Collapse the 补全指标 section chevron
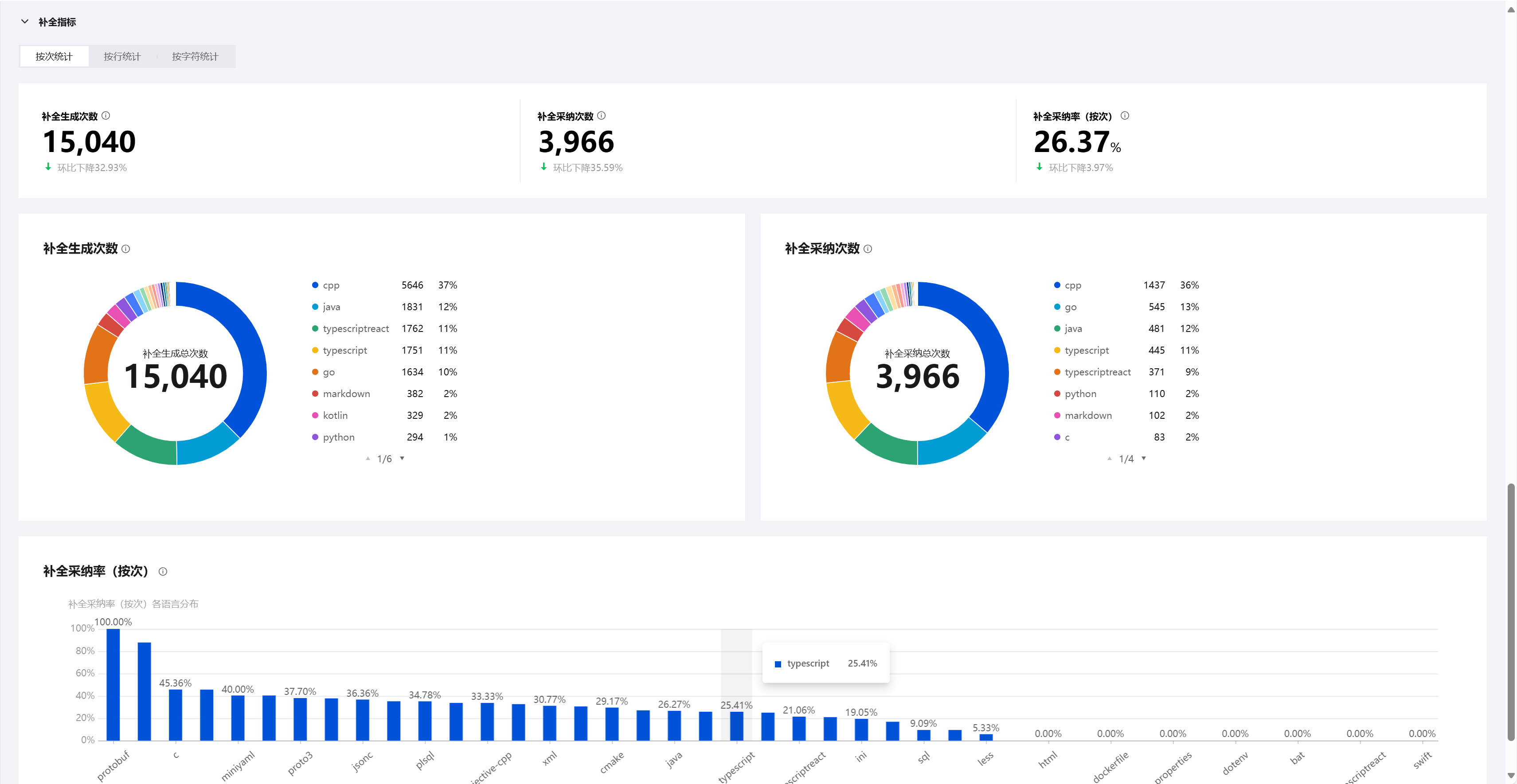Image resolution: width=1517 pixels, height=784 pixels. point(25,22)
